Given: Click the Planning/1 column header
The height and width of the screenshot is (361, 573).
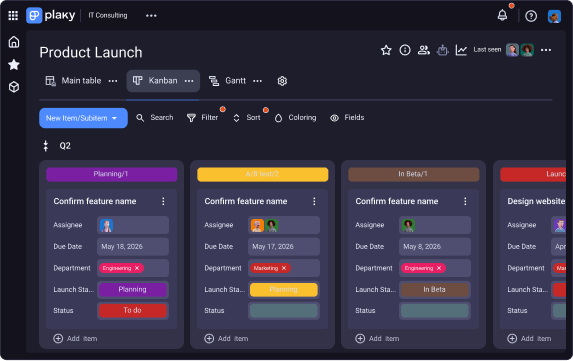Looking at the screenshot, I should pyautogui.click(x=111, y=174).
